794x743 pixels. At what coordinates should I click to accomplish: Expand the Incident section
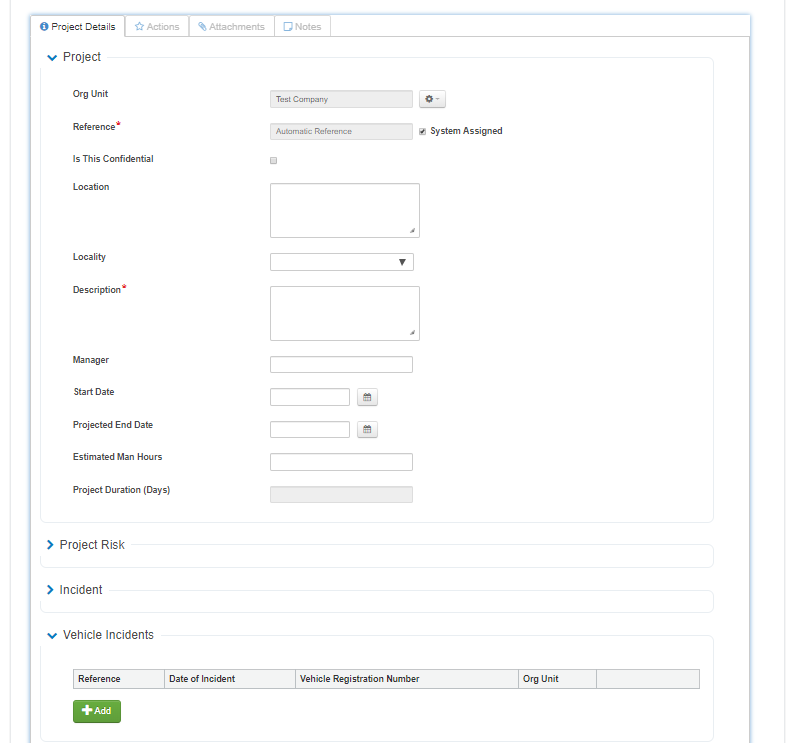click(50, 590)
